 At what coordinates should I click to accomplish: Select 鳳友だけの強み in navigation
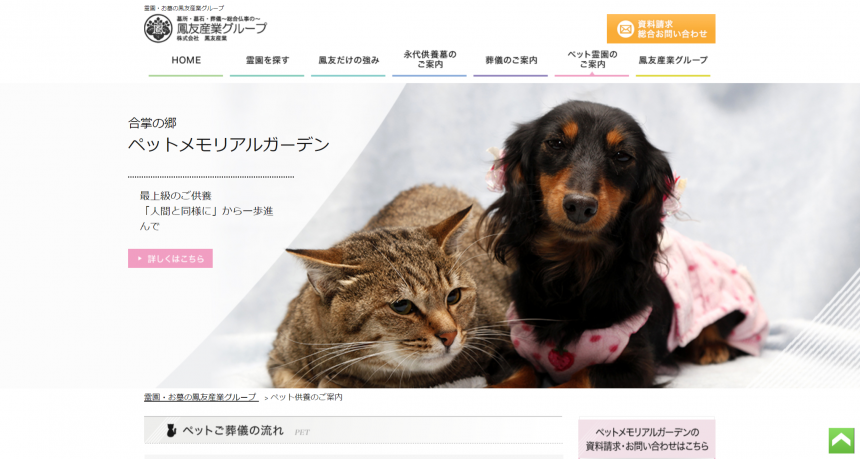click(348, 61)
